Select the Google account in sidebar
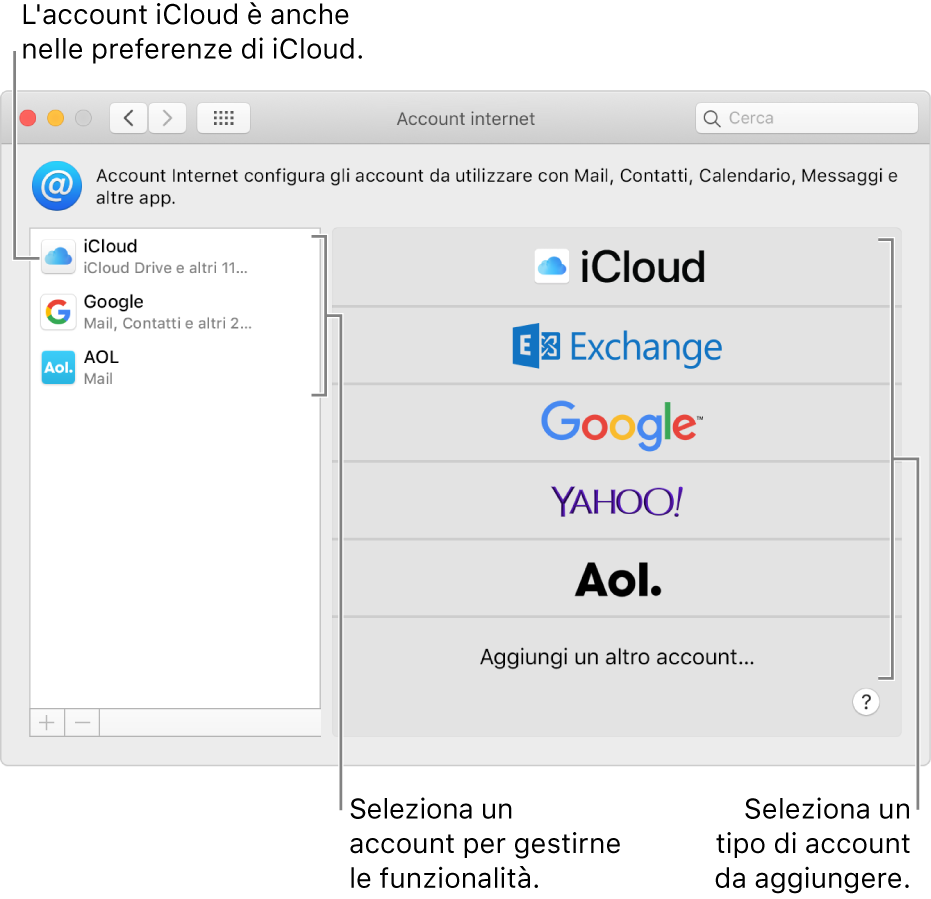The height and width of the screenshot is (899, 931). 175,312
